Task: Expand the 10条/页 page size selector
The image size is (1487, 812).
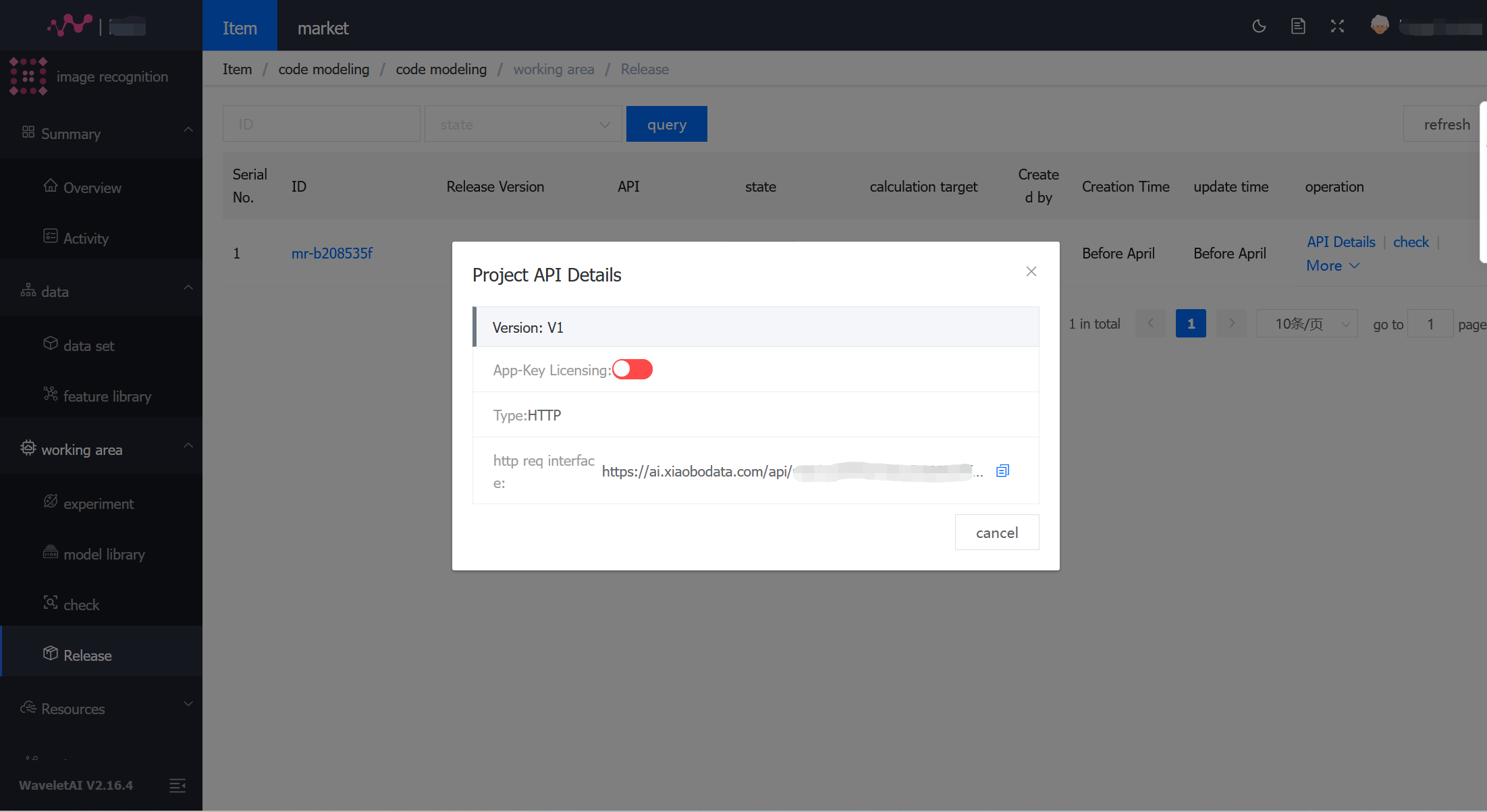Action: (x=1306, y=323)
